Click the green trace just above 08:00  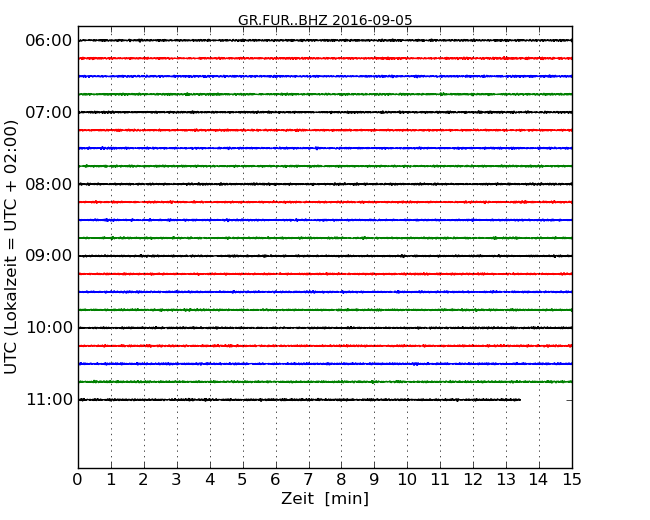(325, 166)
